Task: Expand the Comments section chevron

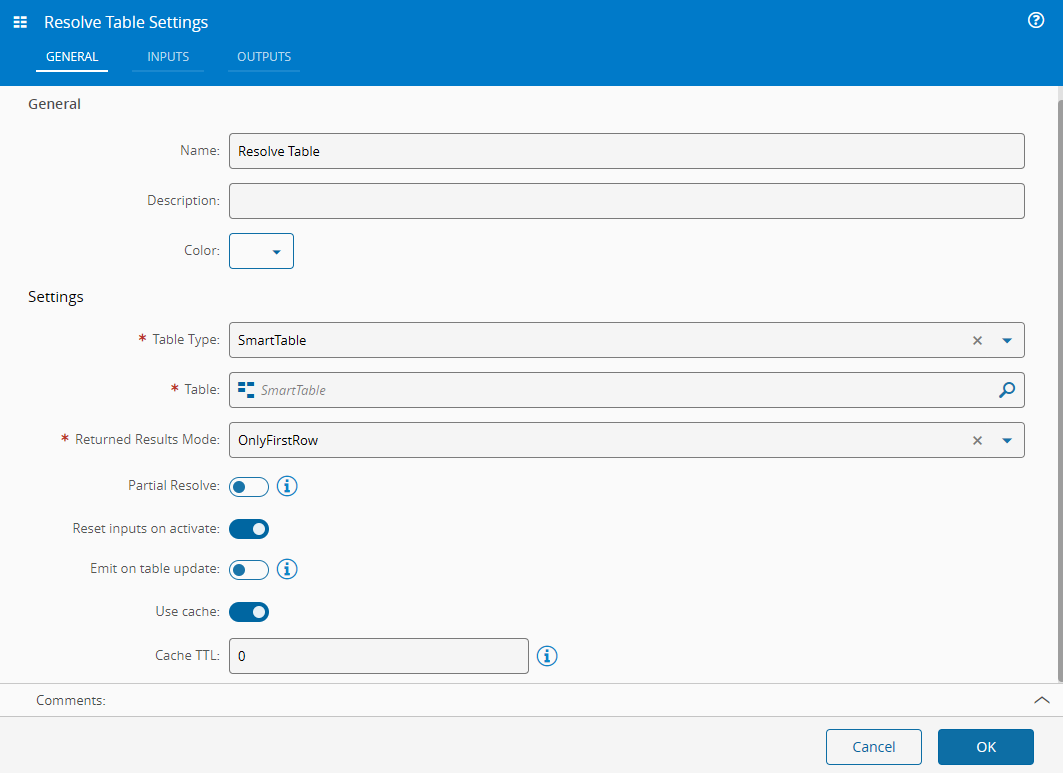Action: click(1041, 701)
